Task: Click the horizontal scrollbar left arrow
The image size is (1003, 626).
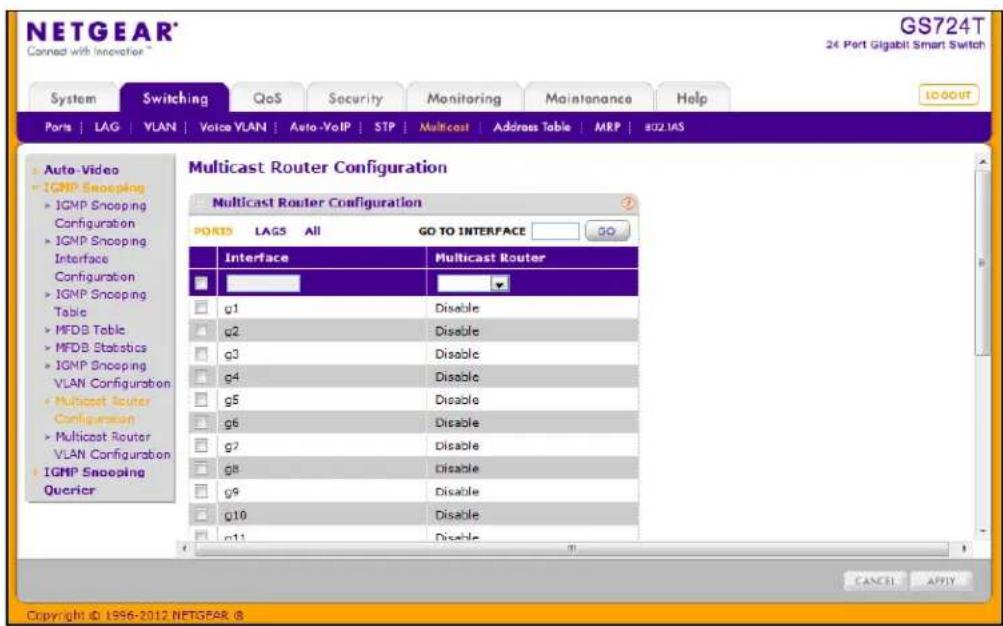Action: [x=186, y=549]
